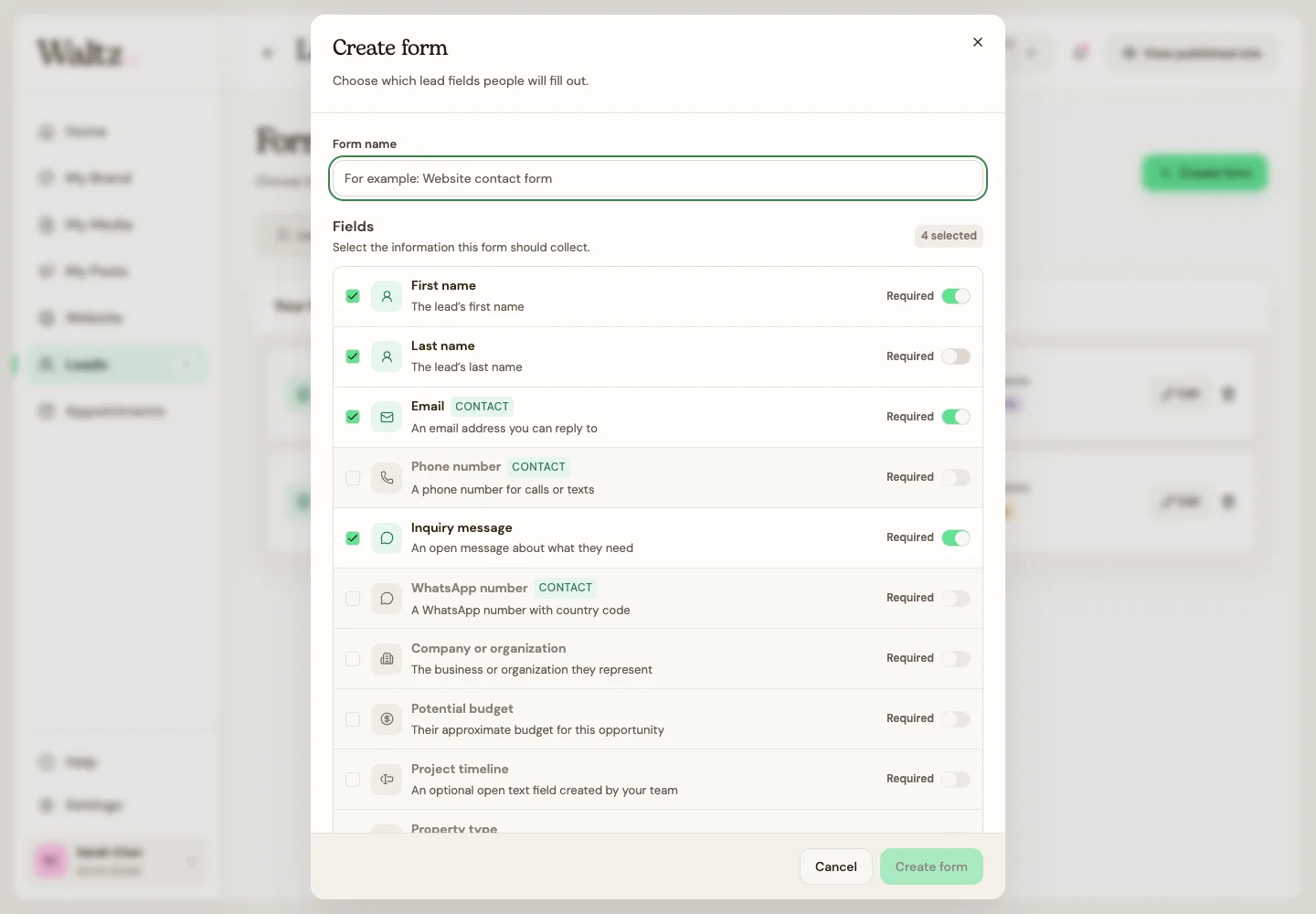The width and height of the screenshot is (1316, 914).
Task: Toggle Required switch for WhatsApp number
Action: click(956, 598)
